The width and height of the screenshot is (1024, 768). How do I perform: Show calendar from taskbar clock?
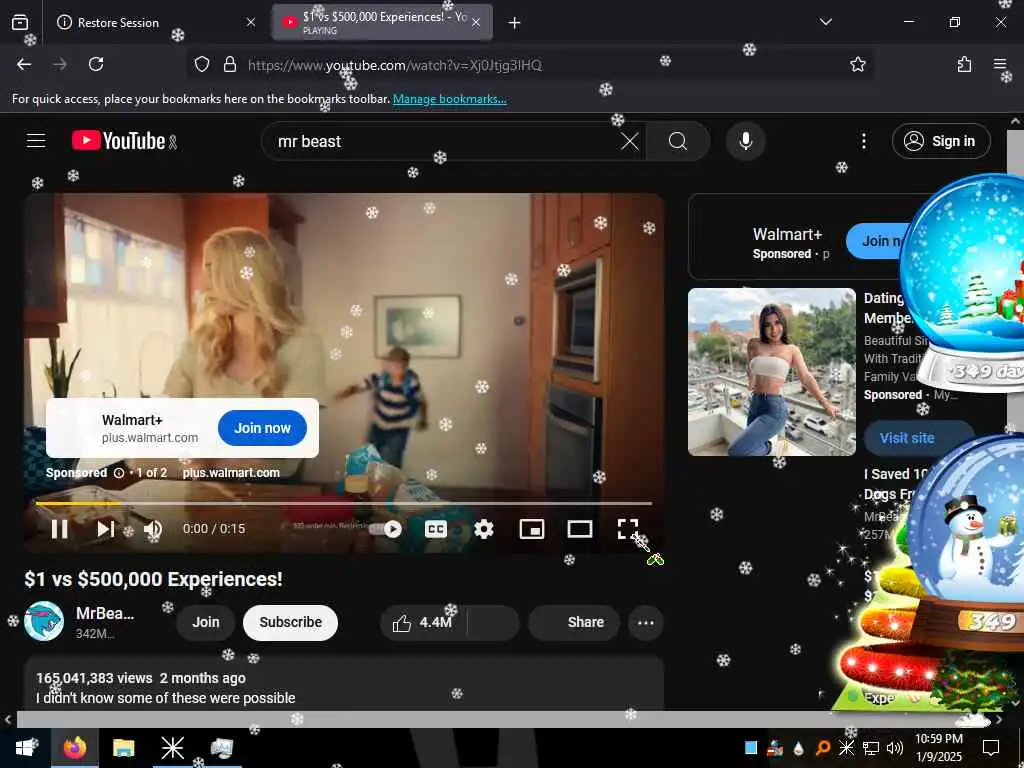tap(938, 748)
